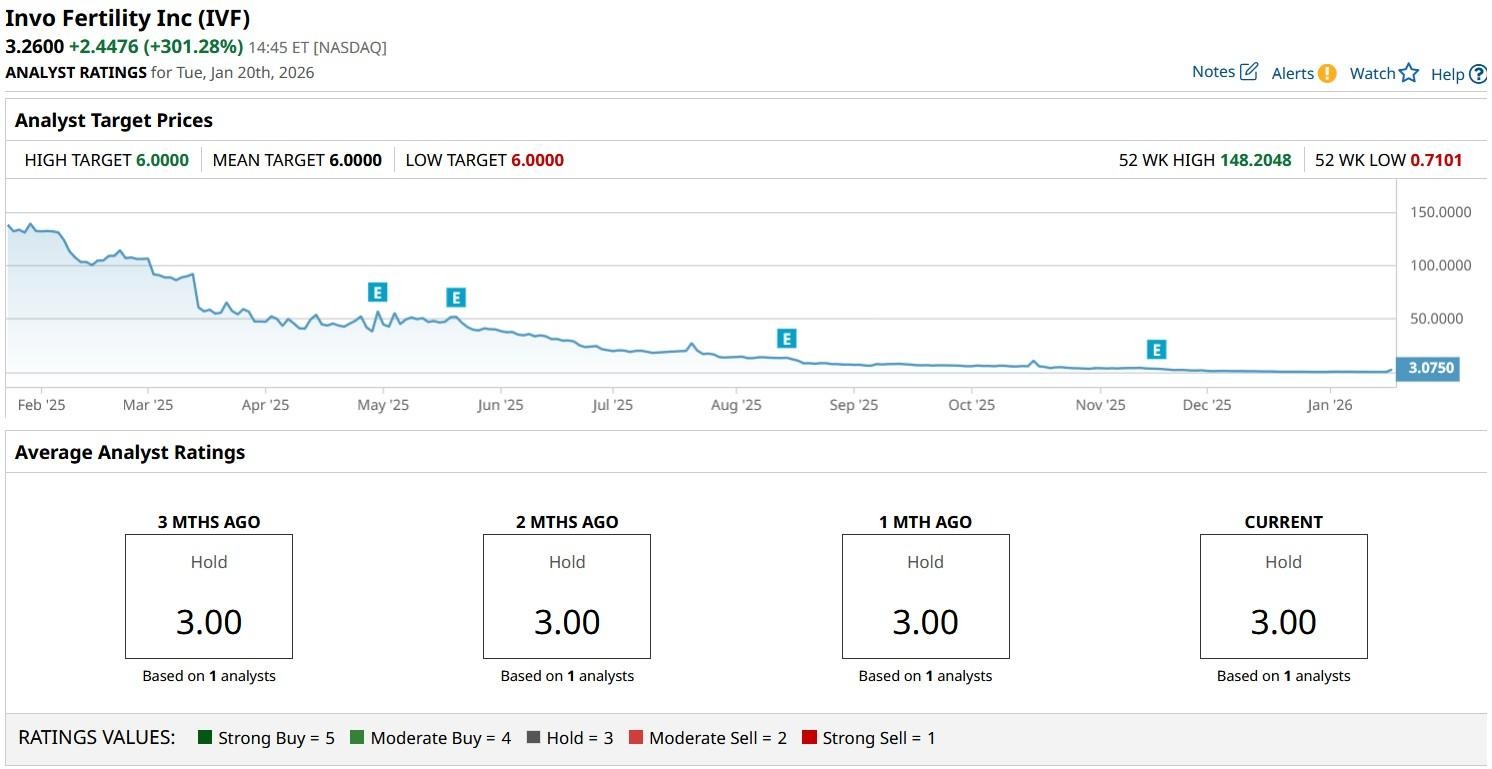Click the Notes link

point(1213,72)
